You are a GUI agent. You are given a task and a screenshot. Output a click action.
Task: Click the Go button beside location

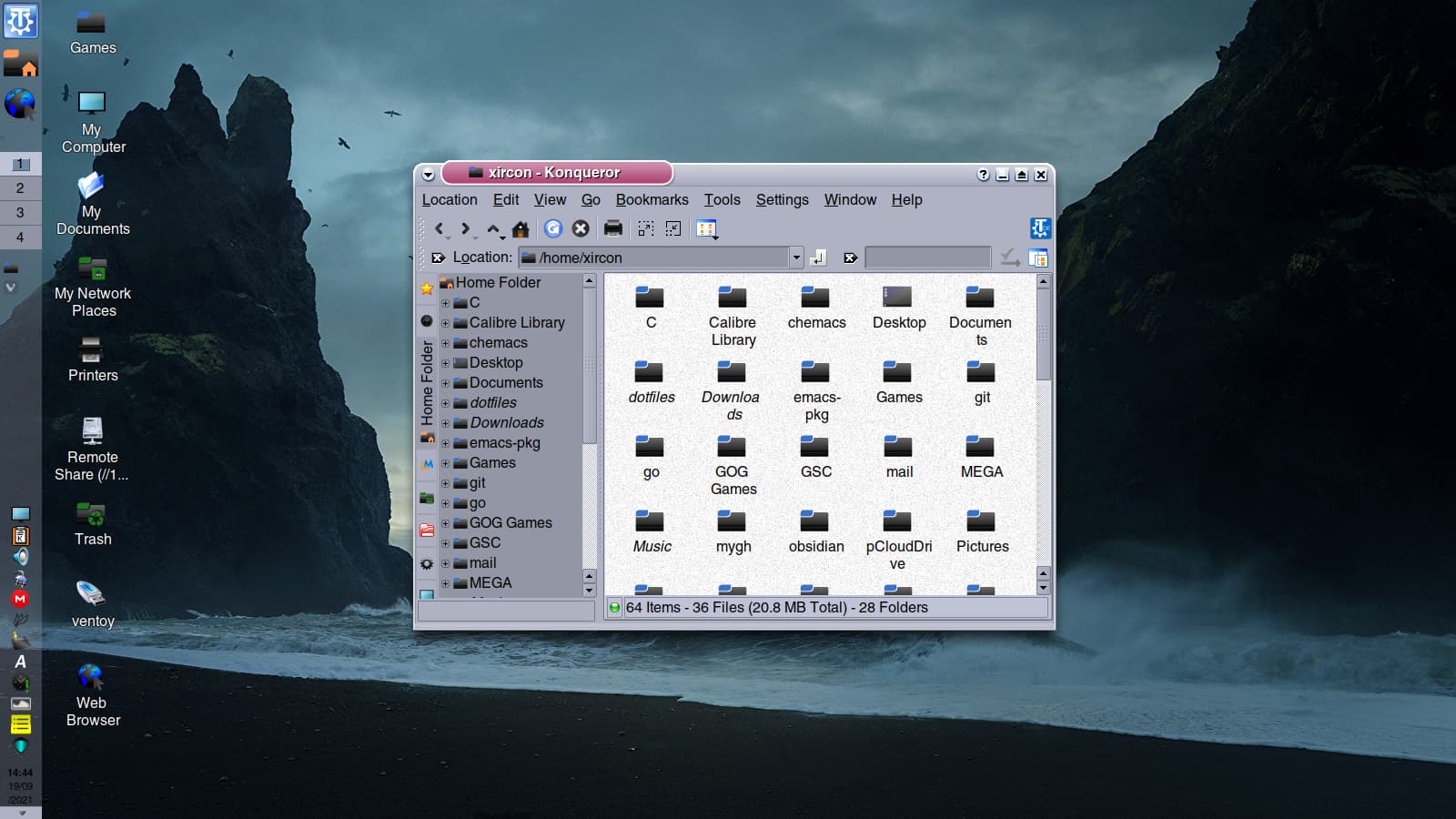point(818,258)
